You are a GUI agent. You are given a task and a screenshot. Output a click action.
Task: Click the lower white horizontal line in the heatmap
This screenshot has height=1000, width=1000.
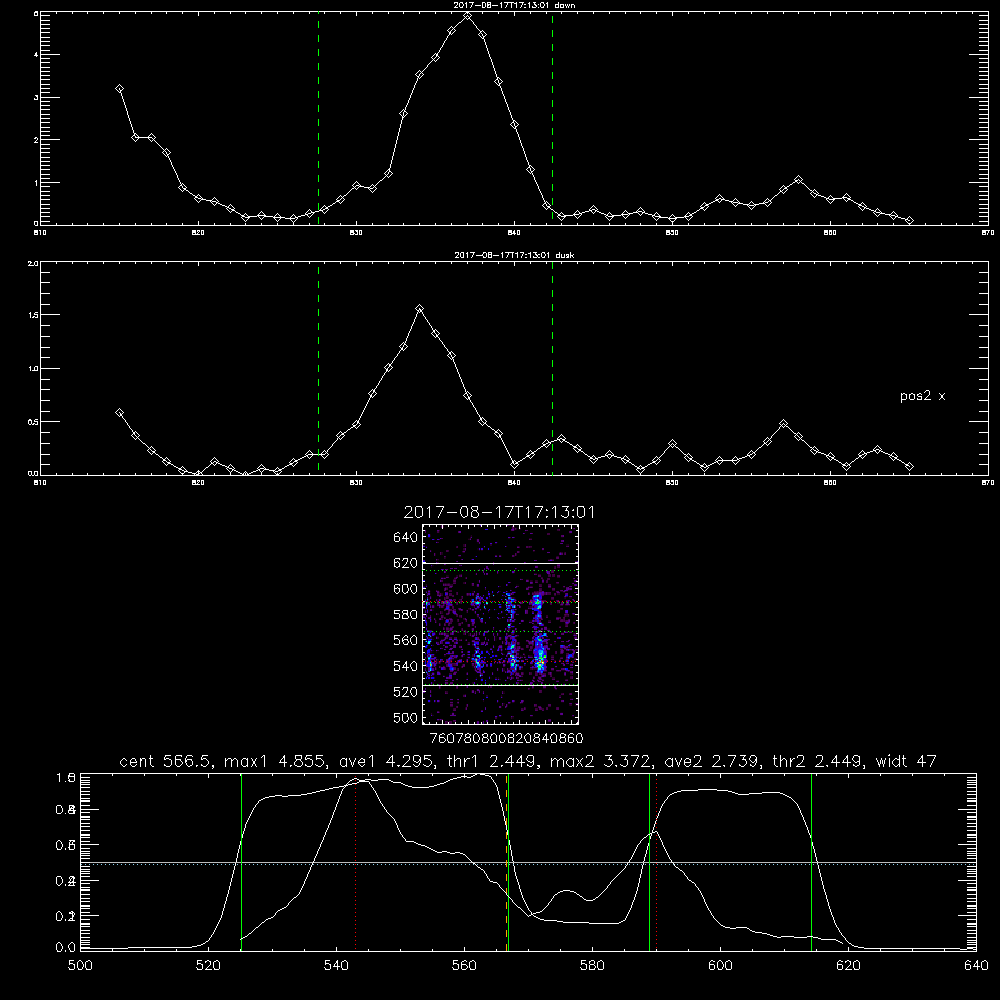pyautogui.click(x=501, y=686)
